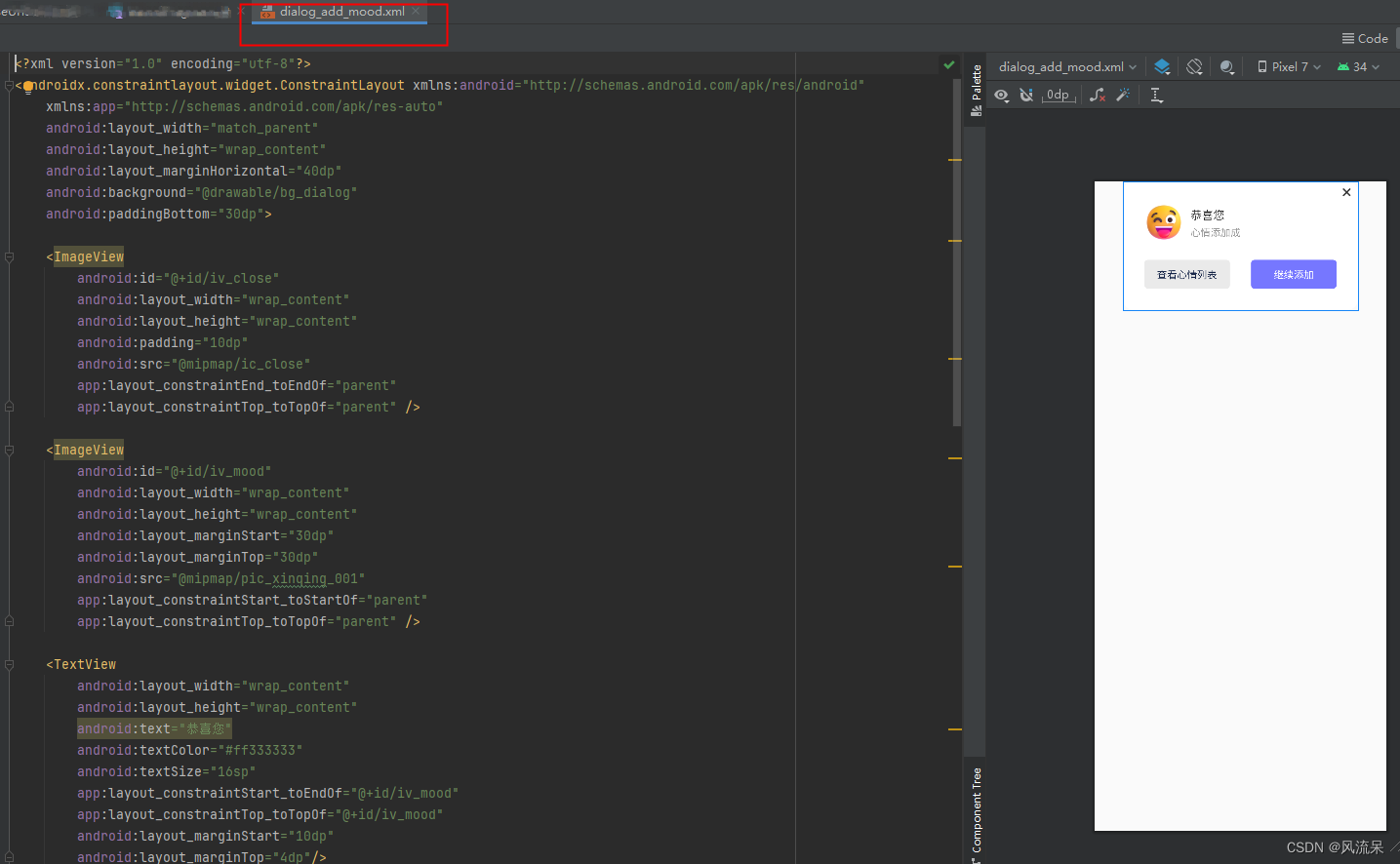The height and width of the screenshot is (864, 1400).
Task: Click the Orientation for Preview icon
Action: (1194, 66)
